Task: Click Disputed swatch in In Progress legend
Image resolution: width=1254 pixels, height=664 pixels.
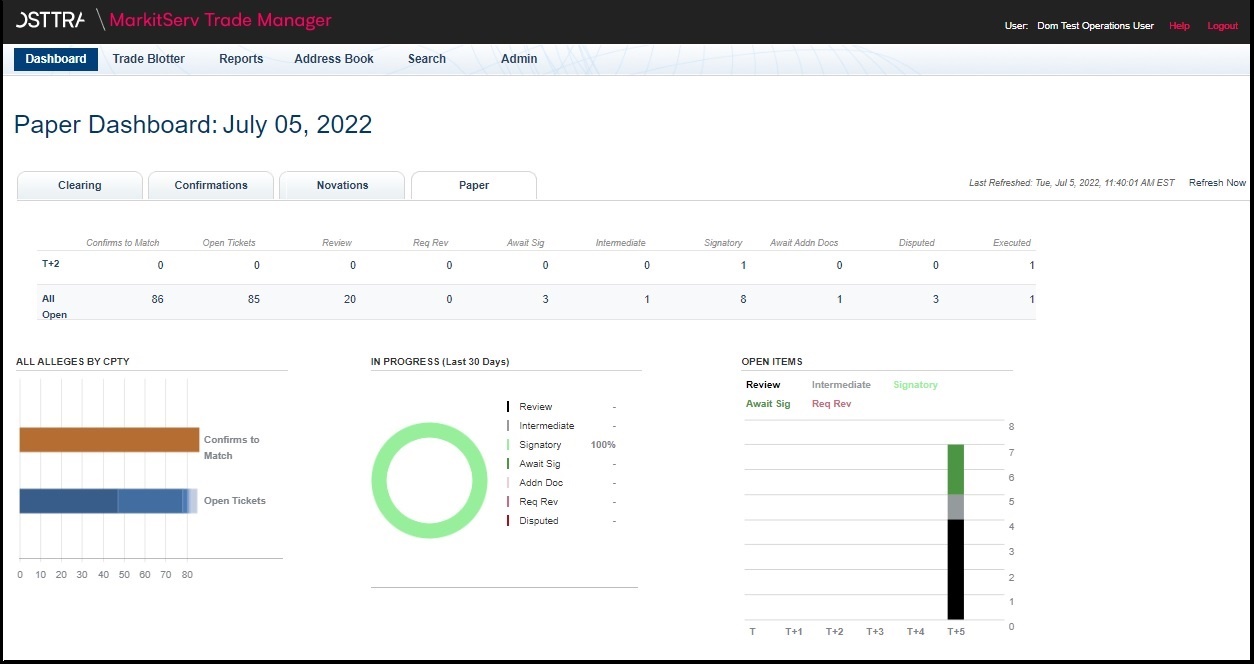Action: (x=508, y=521)
